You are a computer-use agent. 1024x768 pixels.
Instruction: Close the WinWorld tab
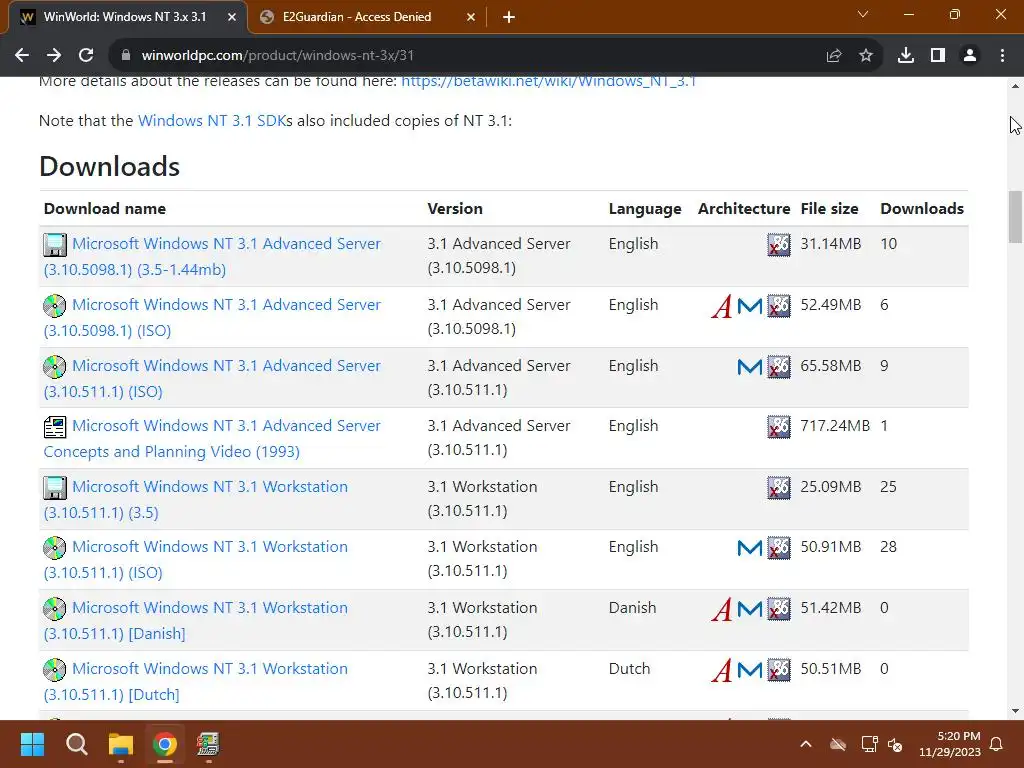pos(232,18)
